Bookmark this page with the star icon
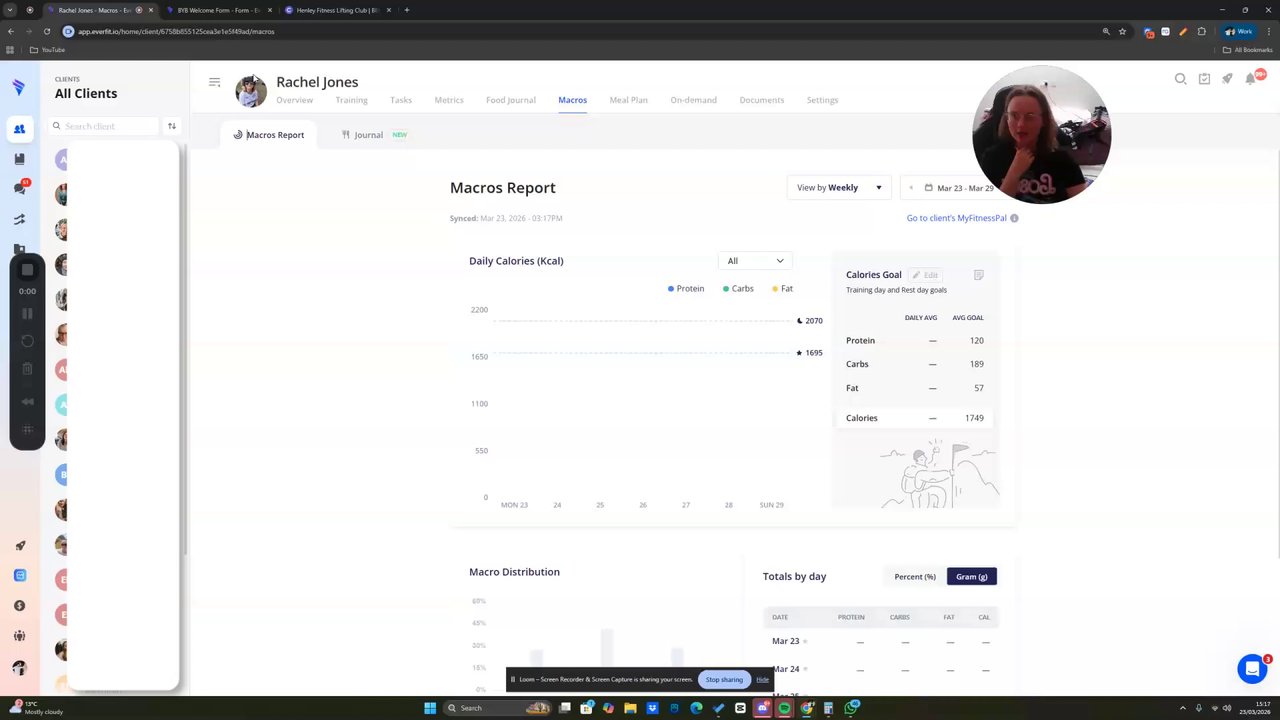This screenshot has height=720, width=1280. pos(1123,31)
